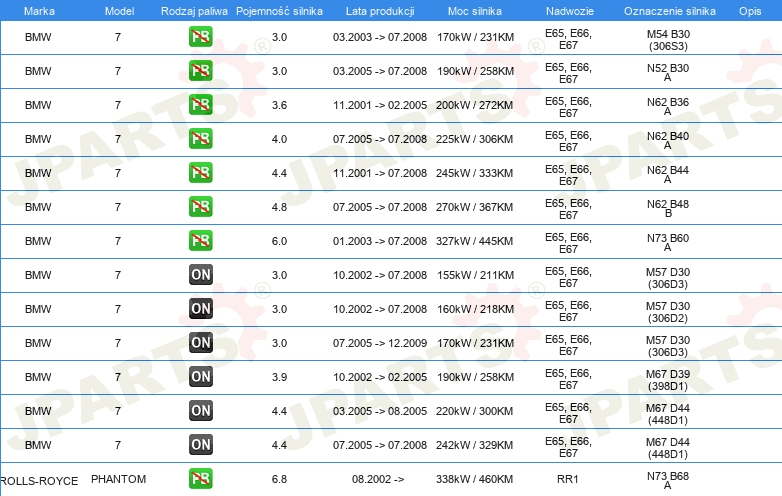Click E65, E66, E67 body in N73 B60 row
The image size is (782, 496).
[x=568, y=243]
